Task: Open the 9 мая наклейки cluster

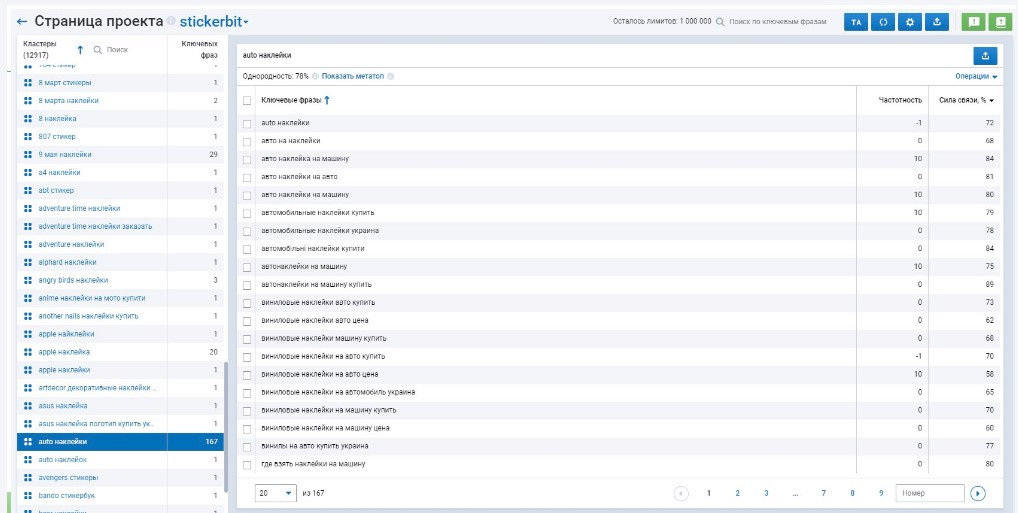Action: [65, 155]
